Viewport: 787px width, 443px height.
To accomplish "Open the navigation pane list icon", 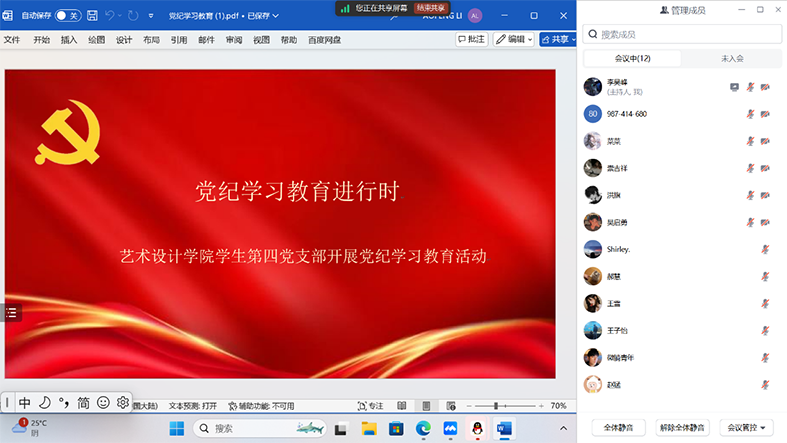I will point(12,313).
